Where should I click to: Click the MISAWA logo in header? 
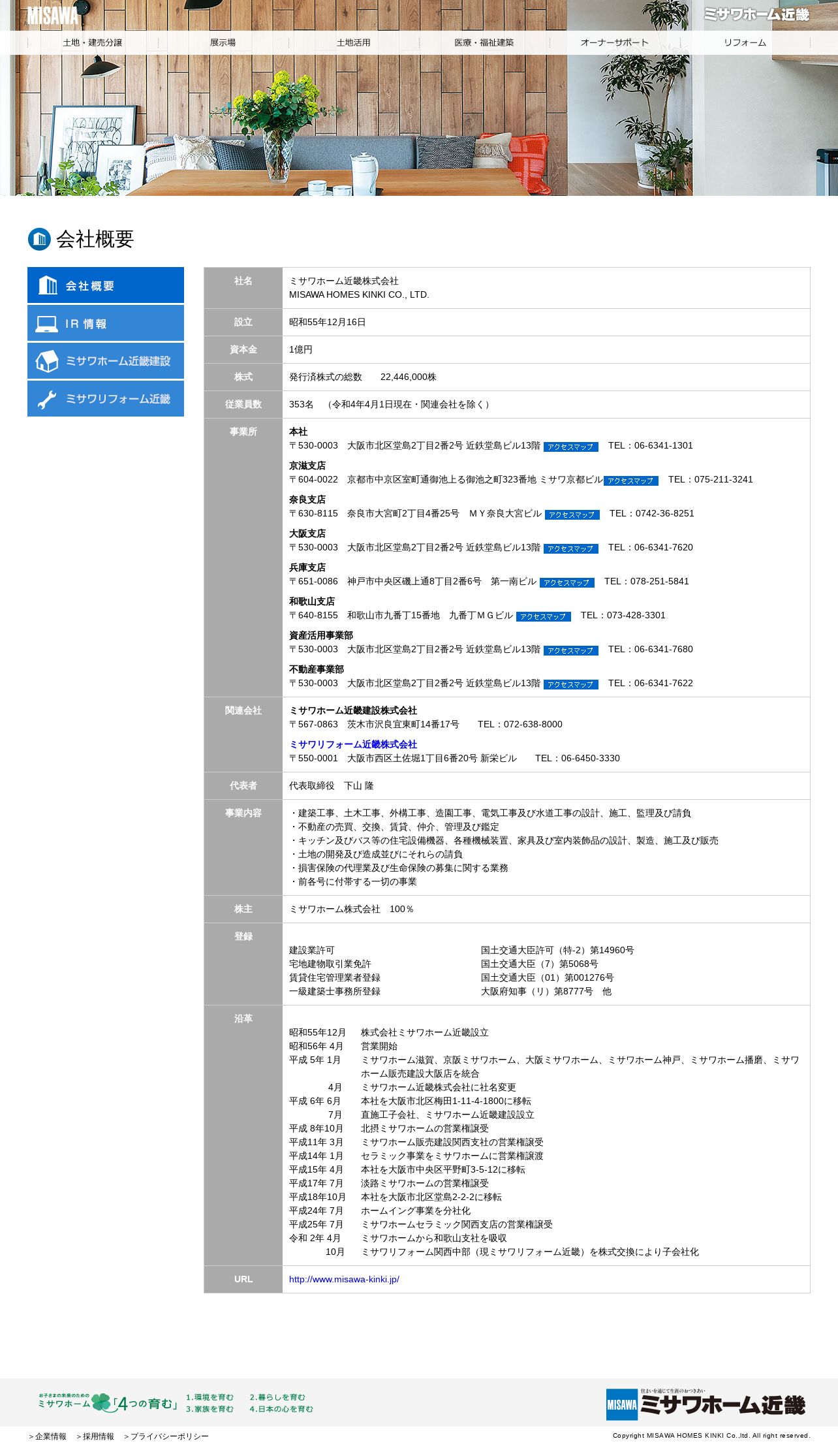click(x=52, y=15)
